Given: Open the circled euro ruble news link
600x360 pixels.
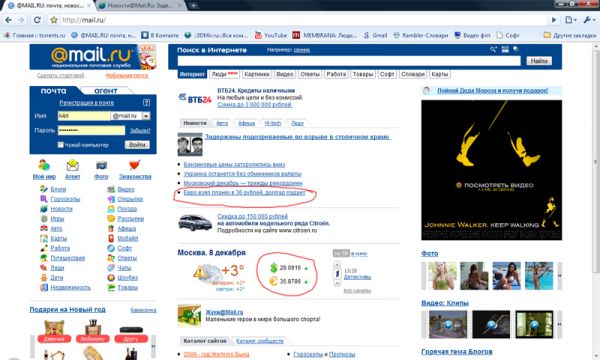Looking at the screenshot, I should click(x=244, y=193).
